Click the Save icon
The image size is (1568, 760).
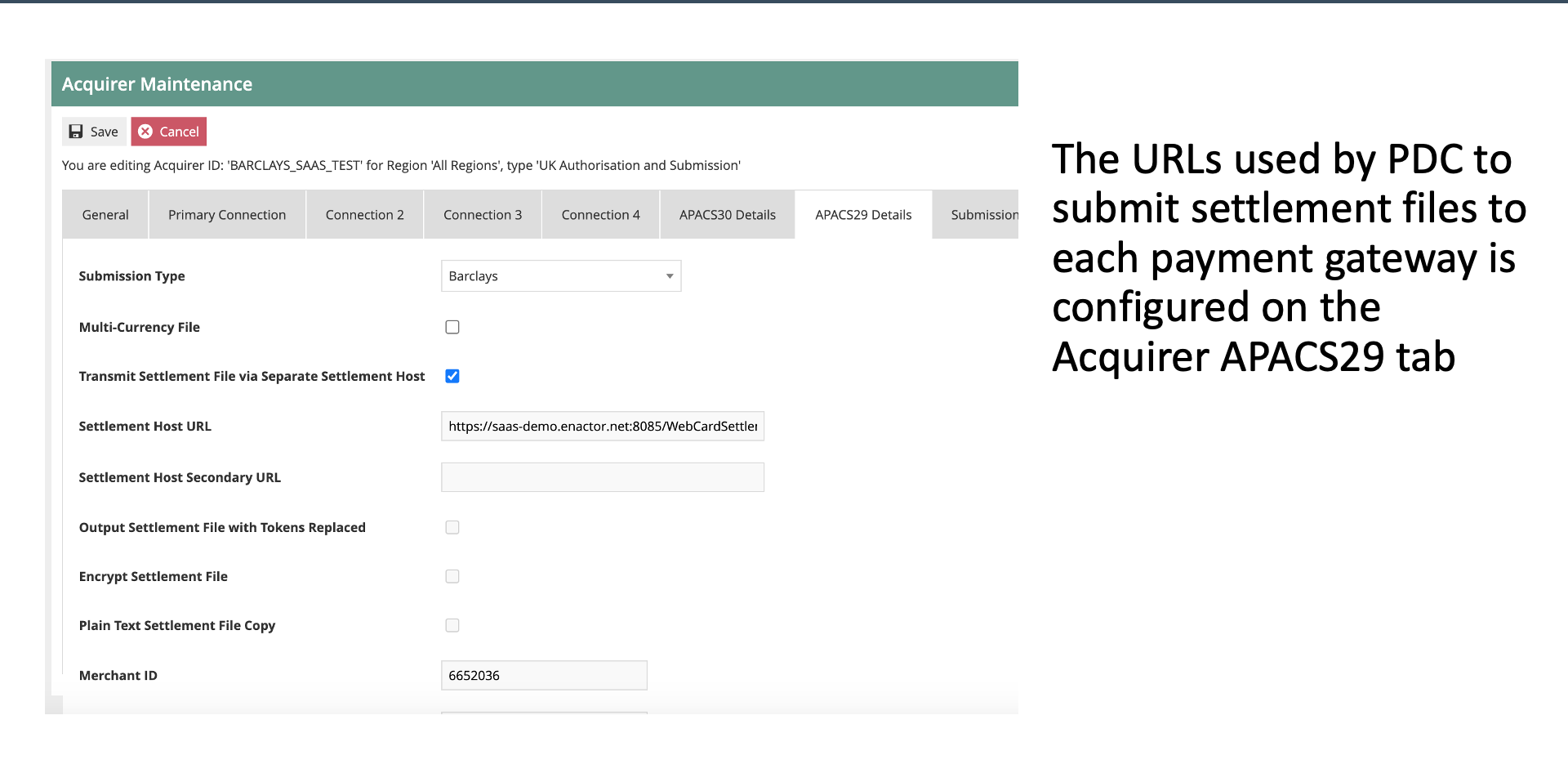(76, 131)
